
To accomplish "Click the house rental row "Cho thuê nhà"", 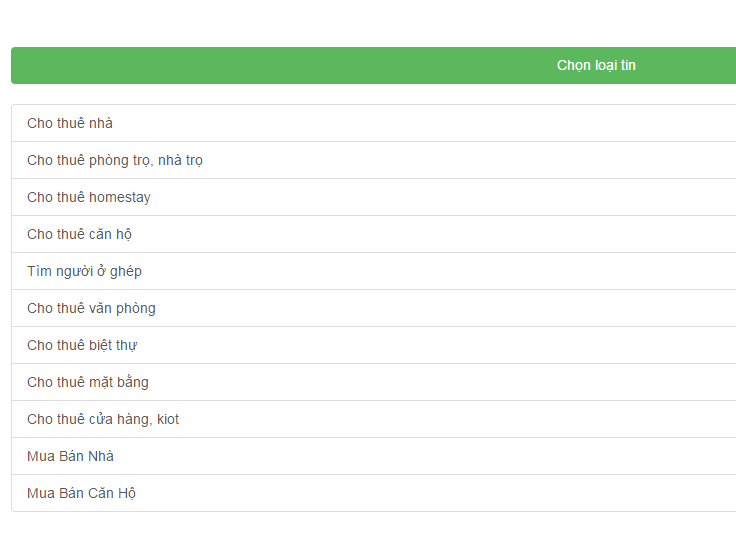I will click(x=70, y=123).
